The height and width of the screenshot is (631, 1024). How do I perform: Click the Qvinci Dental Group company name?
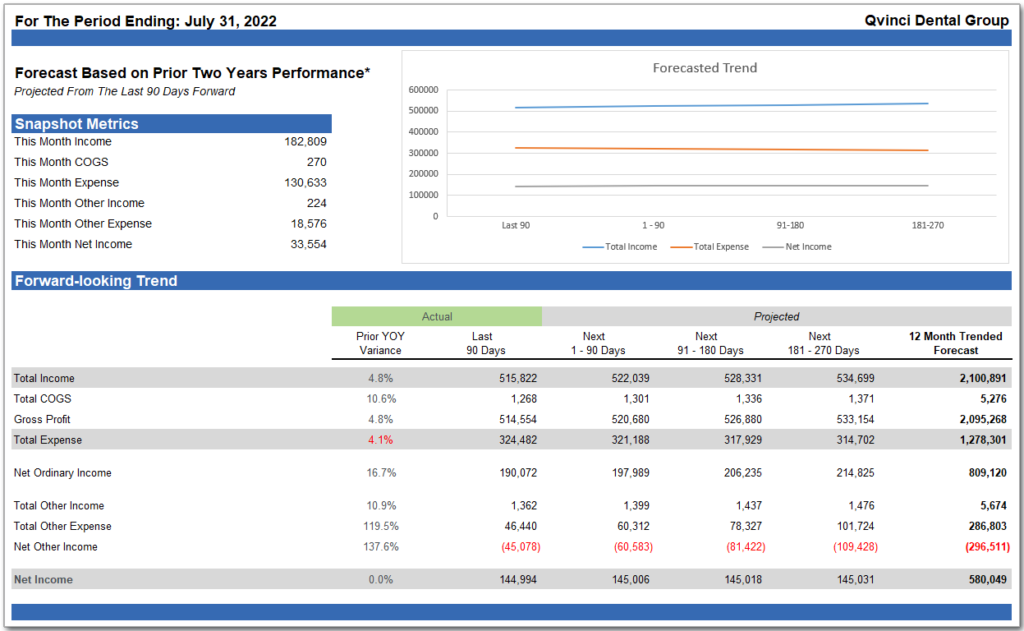click(936, 21)
